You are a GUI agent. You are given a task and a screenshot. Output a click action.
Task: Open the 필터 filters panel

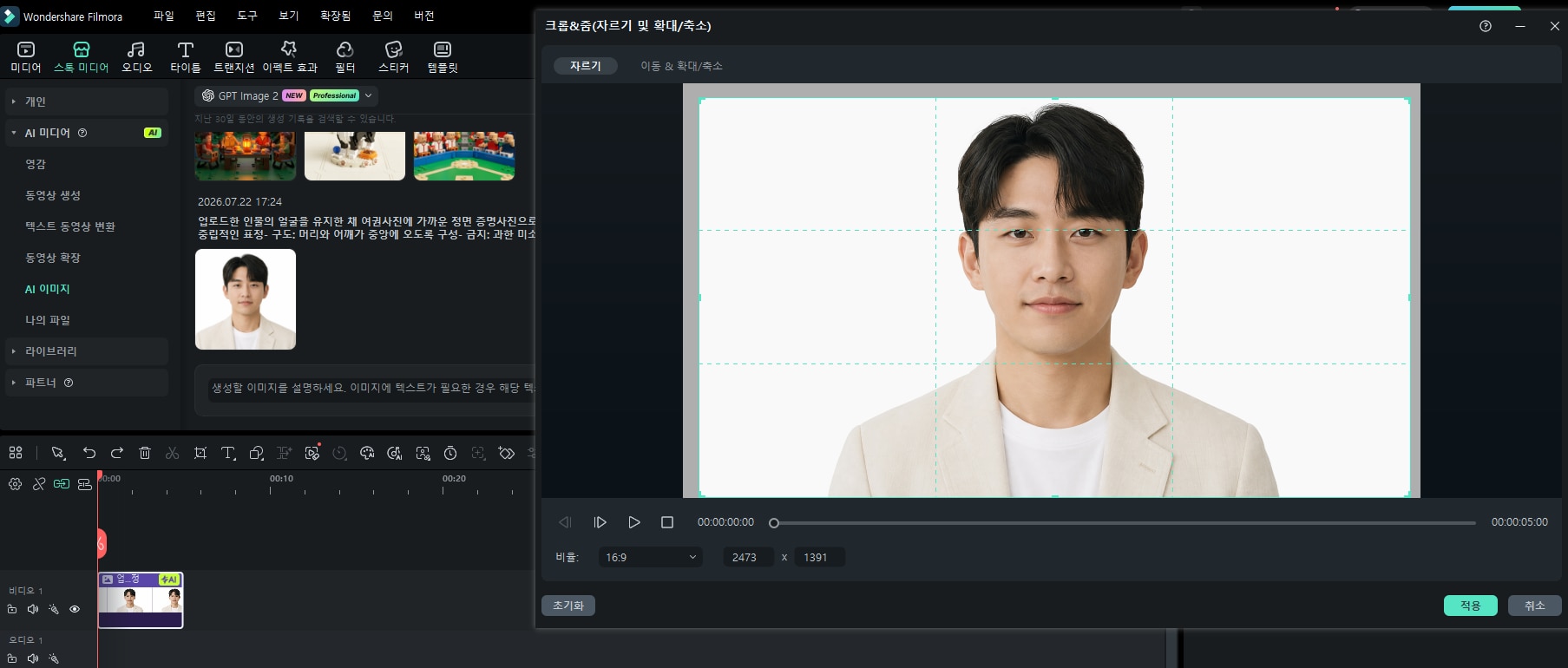pyautogui.click(x=345, y=56)
